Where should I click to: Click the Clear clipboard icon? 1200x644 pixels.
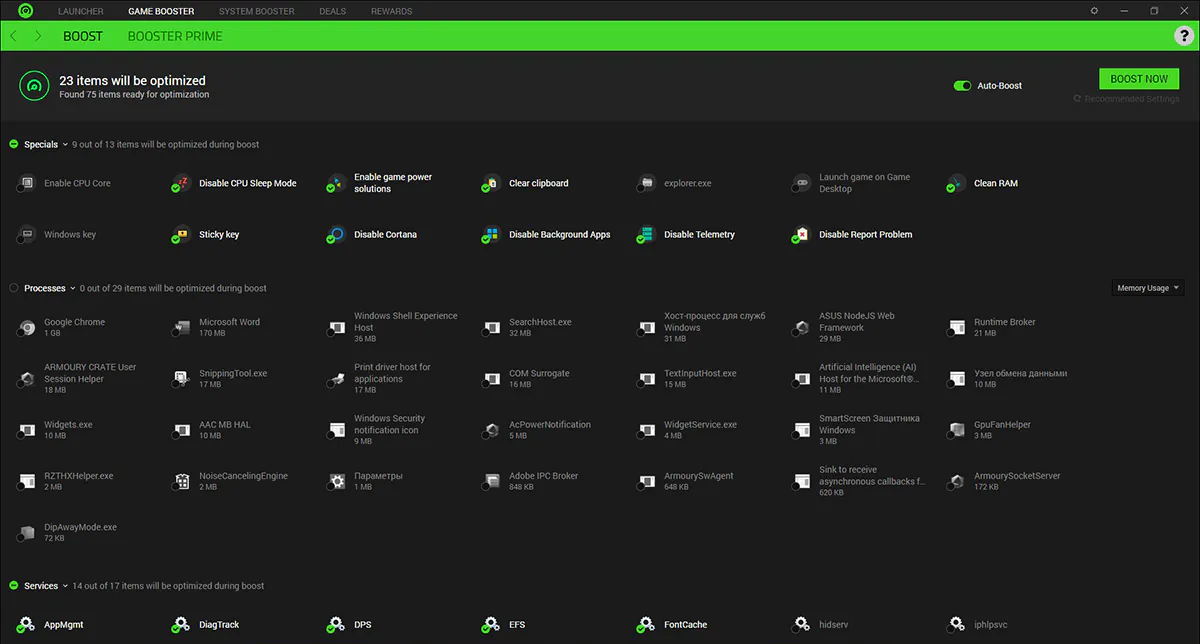[491, 183]
